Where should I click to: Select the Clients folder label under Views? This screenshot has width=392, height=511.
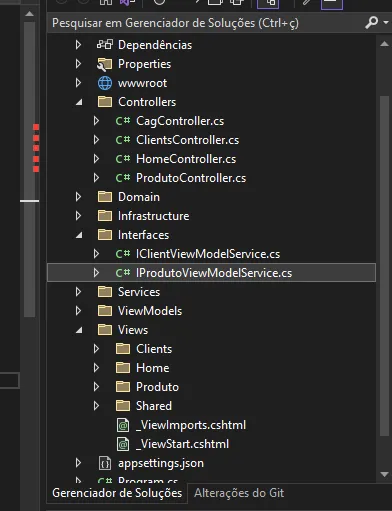click(x=154, y=349)
